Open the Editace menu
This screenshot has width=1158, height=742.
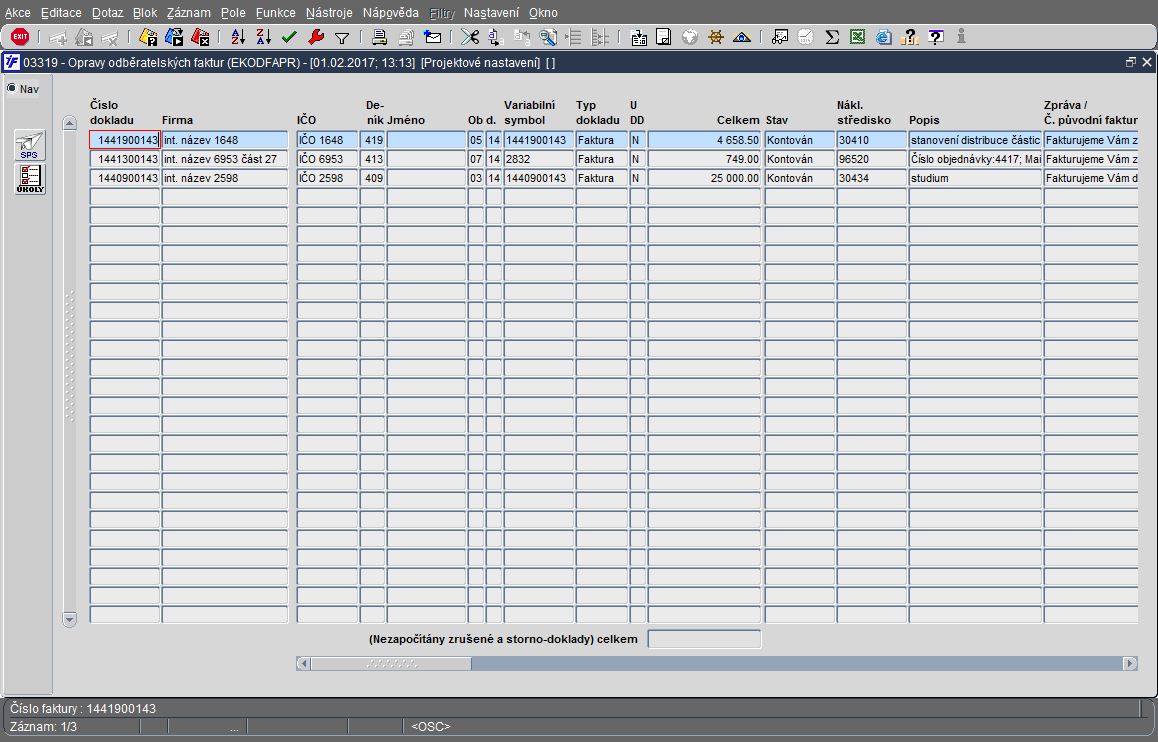point(61,13)
